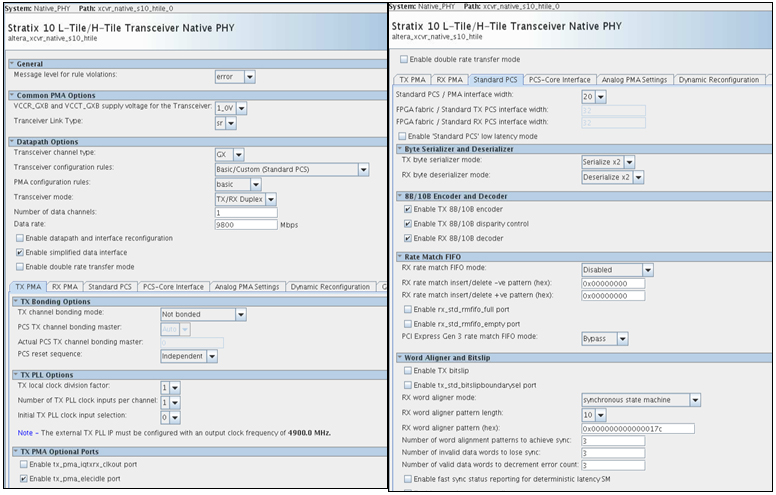Toggle Enable rx_std_rmfifo_full port checkbox
This screenshot has height=495, width=776.
[408, 309]
